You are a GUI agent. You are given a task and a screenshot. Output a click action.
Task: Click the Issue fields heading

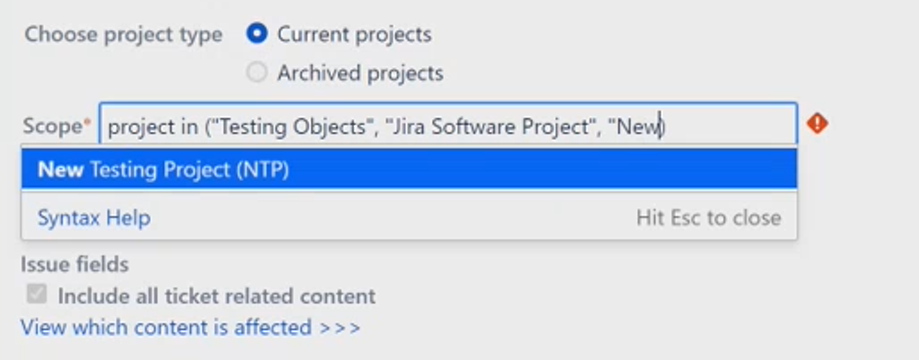coord(75,264)
